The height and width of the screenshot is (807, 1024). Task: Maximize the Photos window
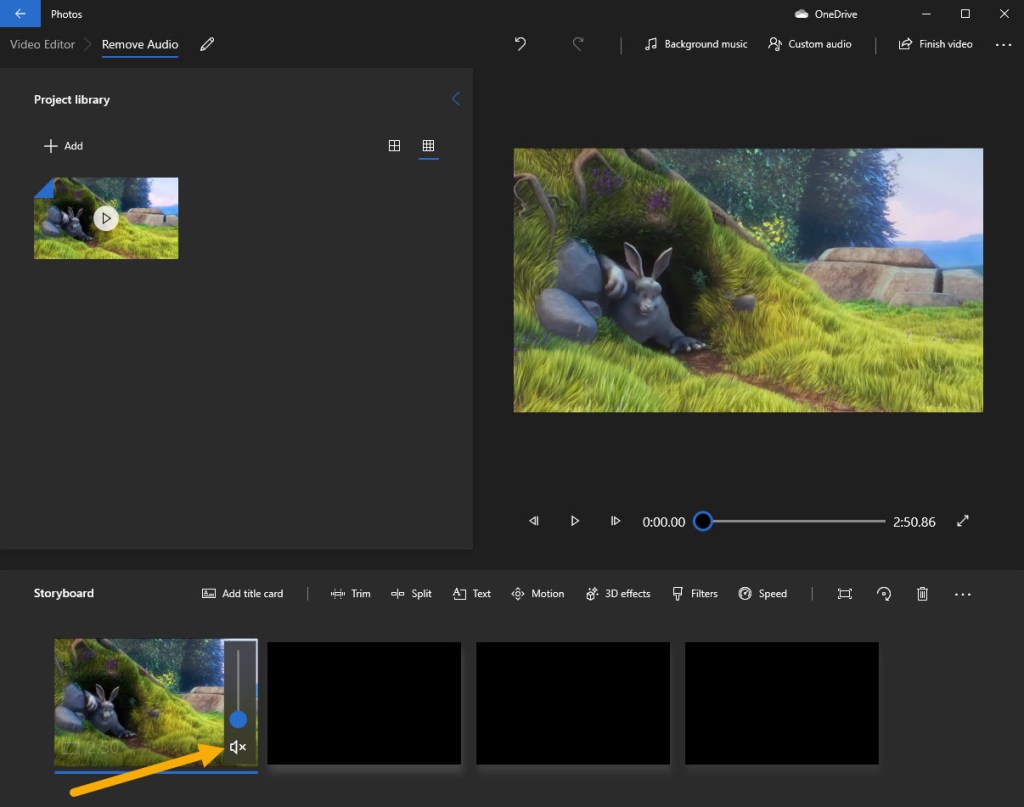pyautogui.click(x=965, y=14)
